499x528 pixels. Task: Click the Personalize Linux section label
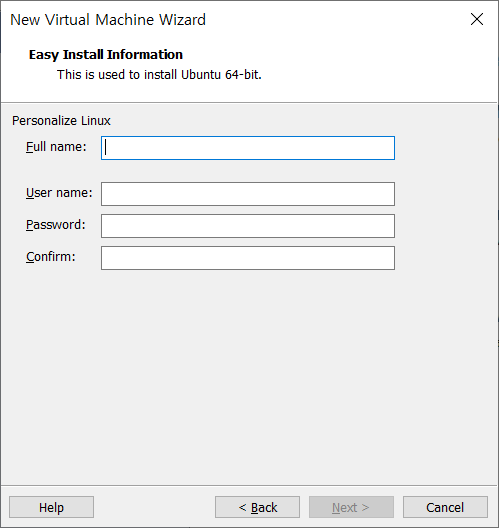pyautogui.click(x=61, y=121)
